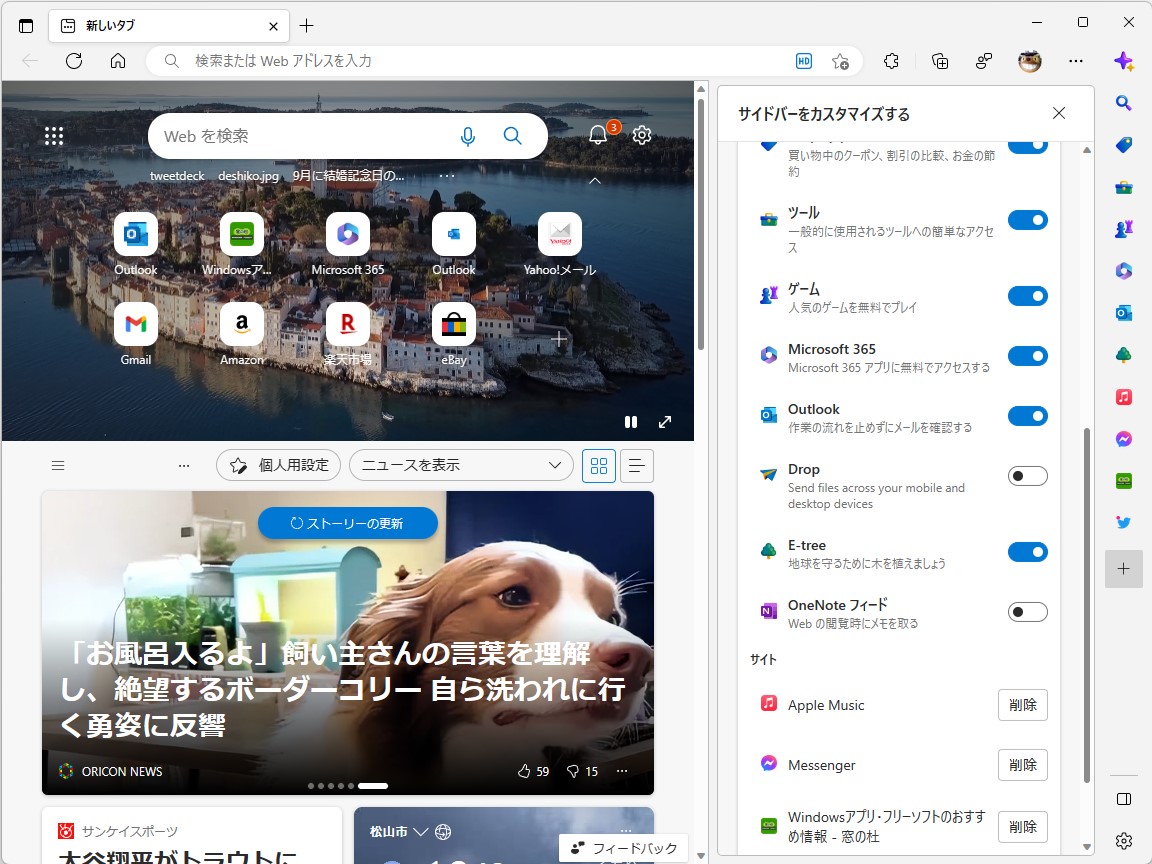Viewport: 1152px width, 864px height.
Task: Open Messenger from the sidebar
Action: pyautogui.click(x=1123, y=438)
